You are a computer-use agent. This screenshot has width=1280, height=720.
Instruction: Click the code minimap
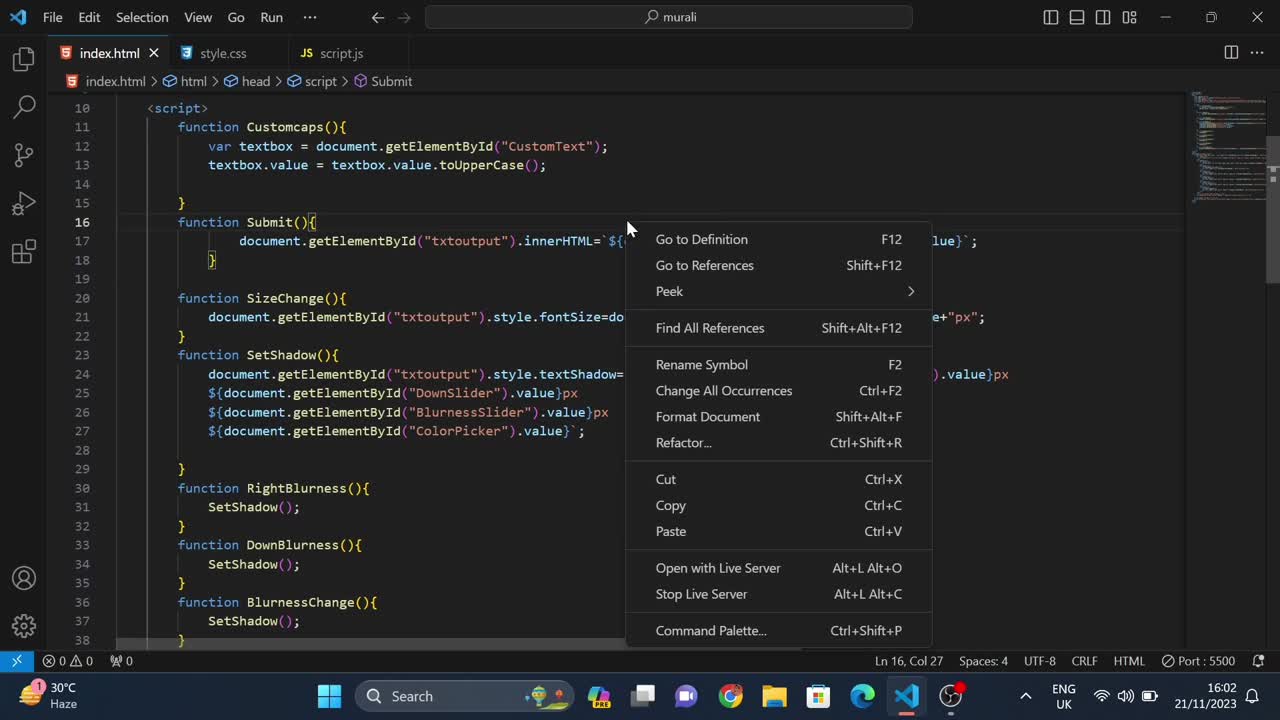tap(1227, 146)
